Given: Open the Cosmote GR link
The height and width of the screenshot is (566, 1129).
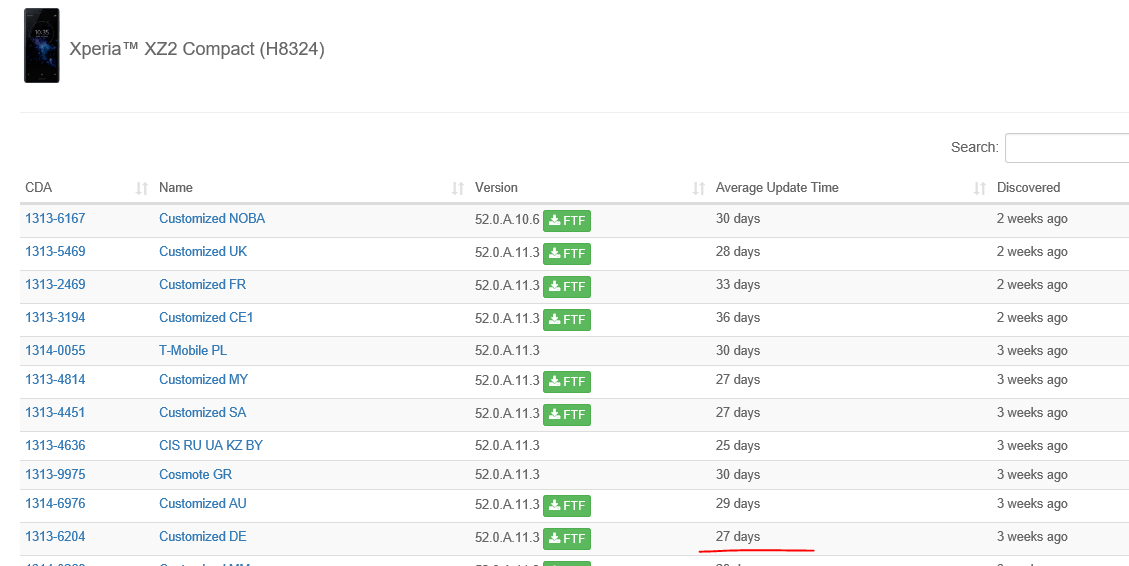Looking at the screenshot, I should 195,475.
